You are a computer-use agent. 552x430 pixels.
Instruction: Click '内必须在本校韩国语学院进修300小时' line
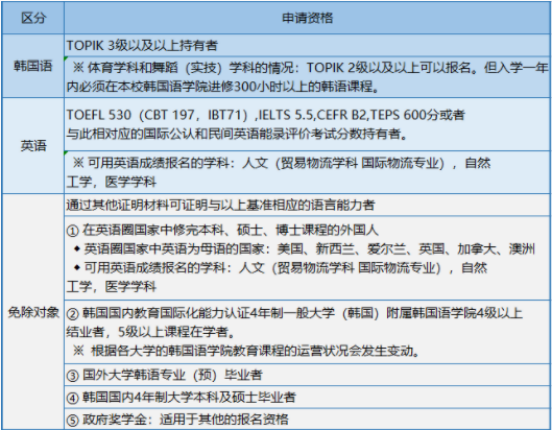click(223, 86)
